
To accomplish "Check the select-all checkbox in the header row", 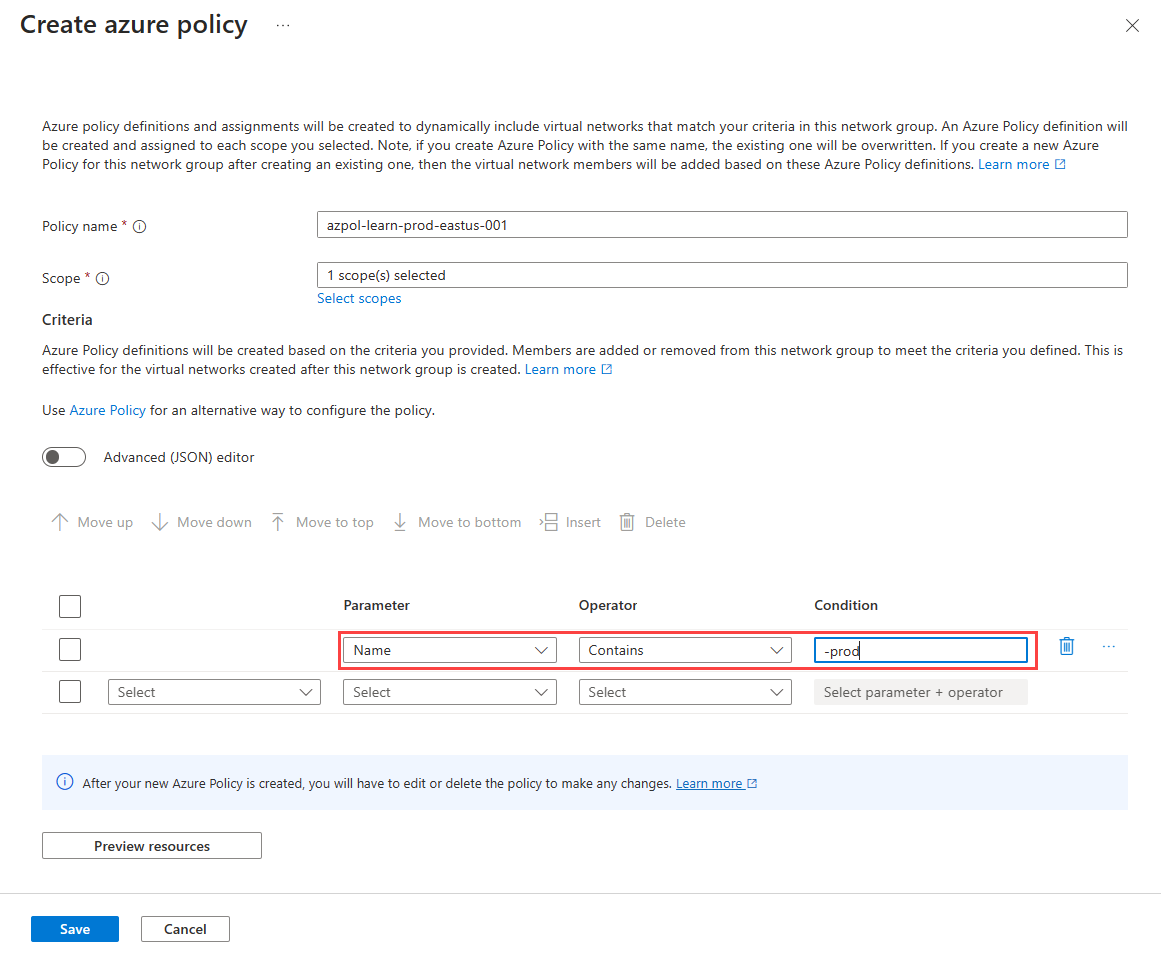I will (x=70, y=606).
